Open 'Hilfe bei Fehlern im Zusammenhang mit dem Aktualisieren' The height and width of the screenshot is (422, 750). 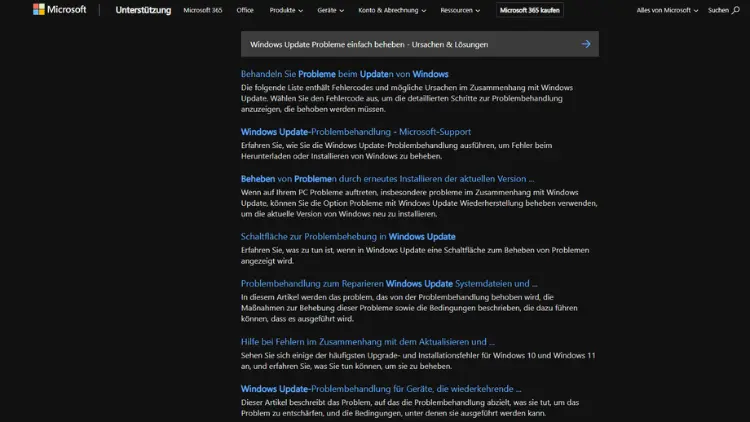point(367,342)
